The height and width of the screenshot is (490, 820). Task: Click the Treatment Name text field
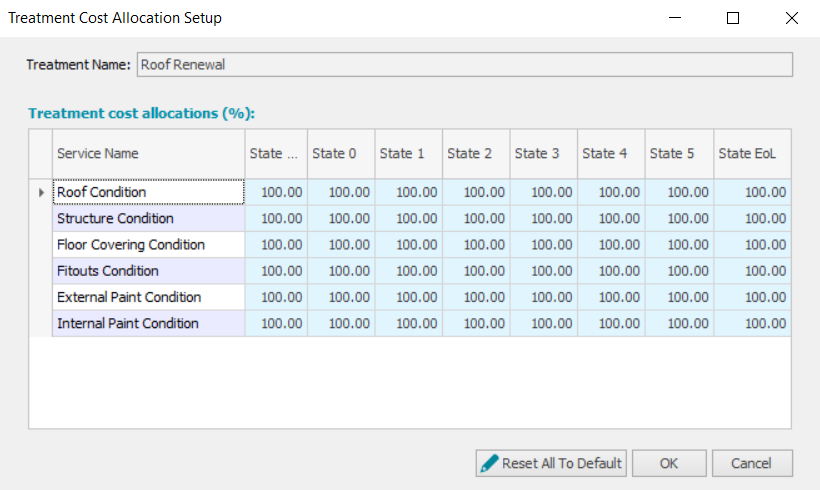coord(464,65)
